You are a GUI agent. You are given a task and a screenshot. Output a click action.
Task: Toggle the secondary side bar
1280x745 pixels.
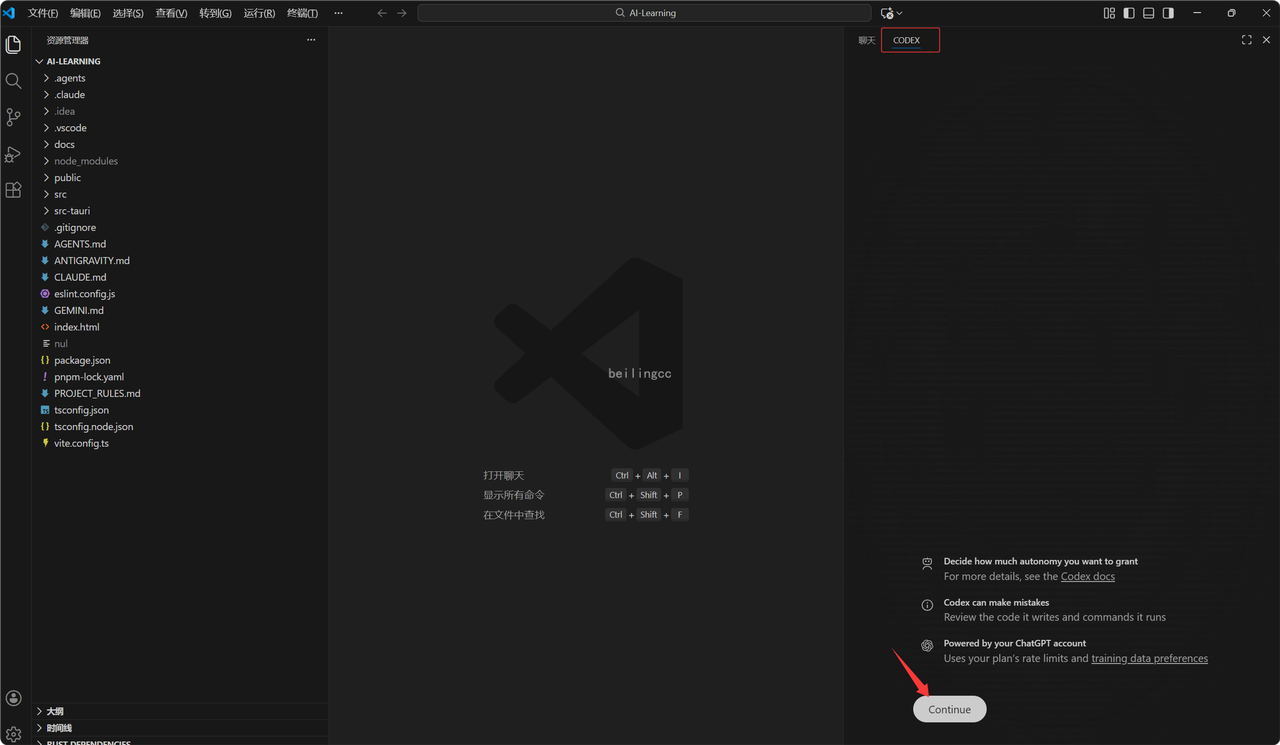point(1168,13)
